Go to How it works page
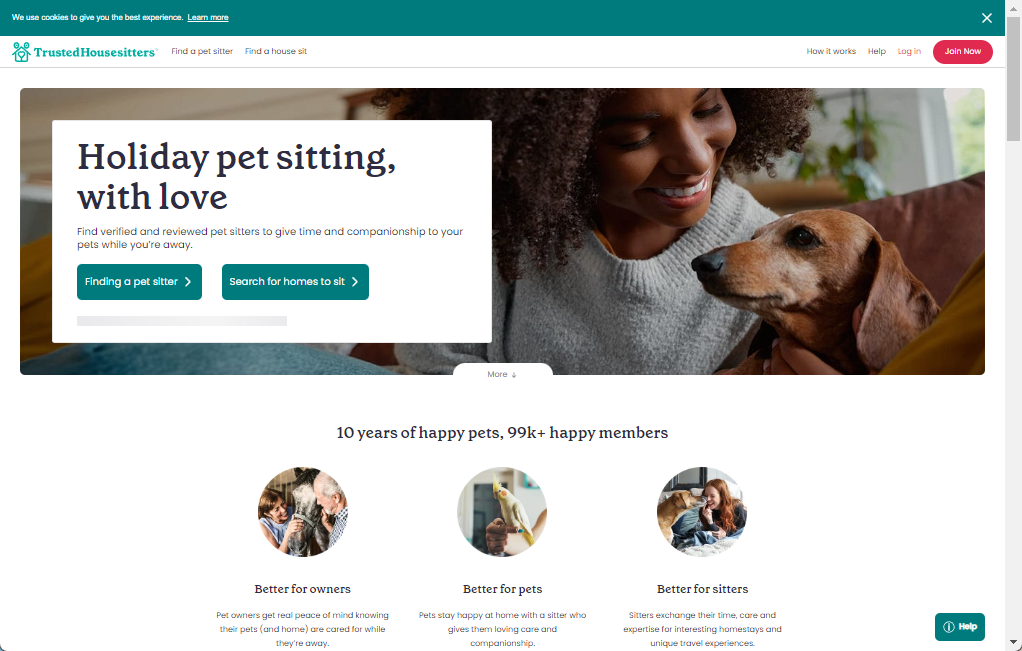 click(x=831, y=51)
